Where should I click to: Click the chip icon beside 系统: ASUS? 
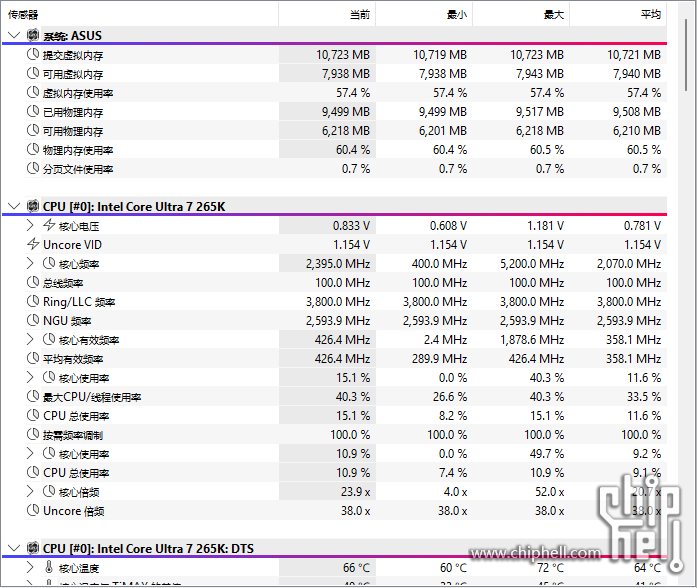coord(33,35)
